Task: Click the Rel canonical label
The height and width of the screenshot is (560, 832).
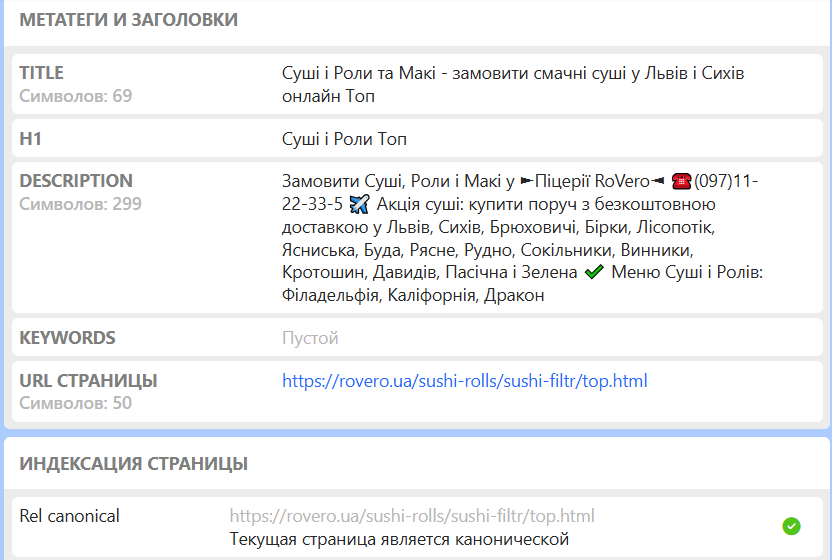Action: [x=70, y=516]
